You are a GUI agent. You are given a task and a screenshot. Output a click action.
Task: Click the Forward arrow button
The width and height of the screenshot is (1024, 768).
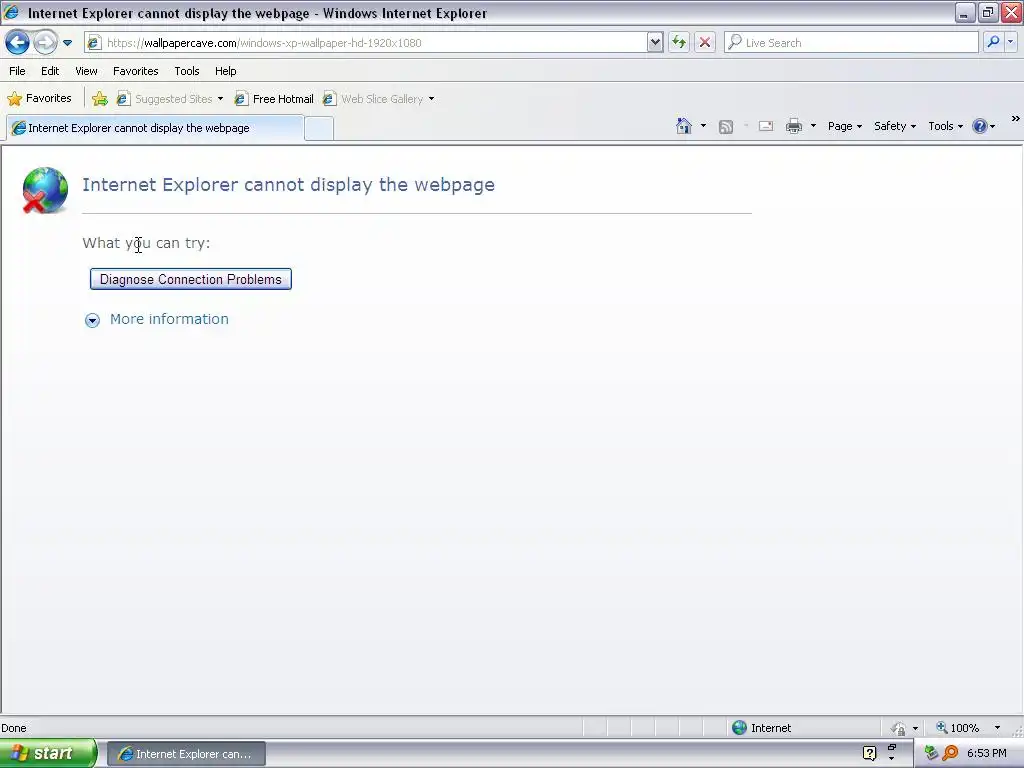(45, 43)
